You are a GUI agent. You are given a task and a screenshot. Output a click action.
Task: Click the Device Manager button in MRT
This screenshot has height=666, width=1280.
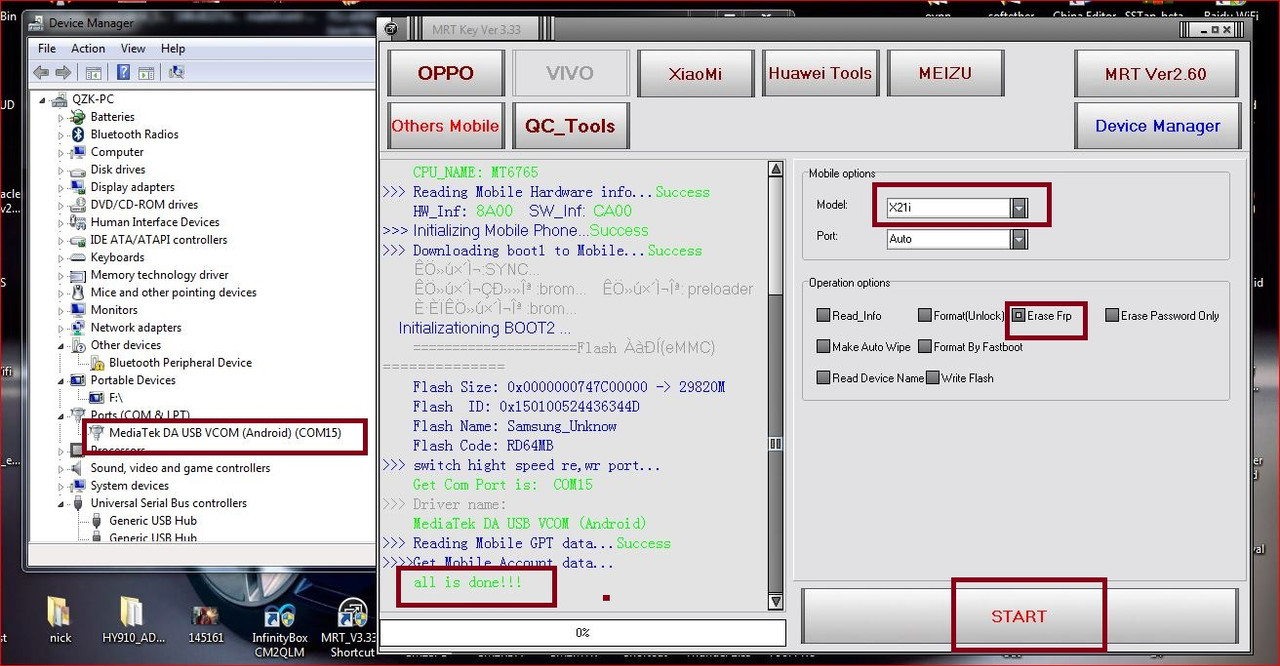(x=1157, y=126)
